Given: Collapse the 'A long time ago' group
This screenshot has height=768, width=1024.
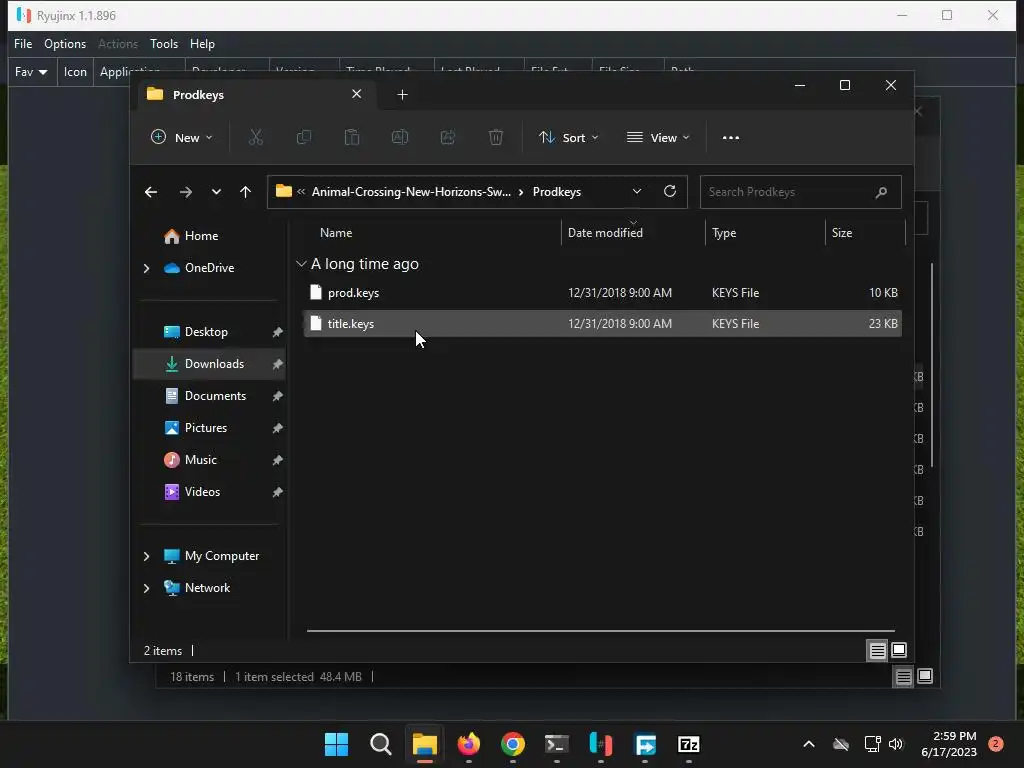Looking at the screenshot, I should [301, 264].
